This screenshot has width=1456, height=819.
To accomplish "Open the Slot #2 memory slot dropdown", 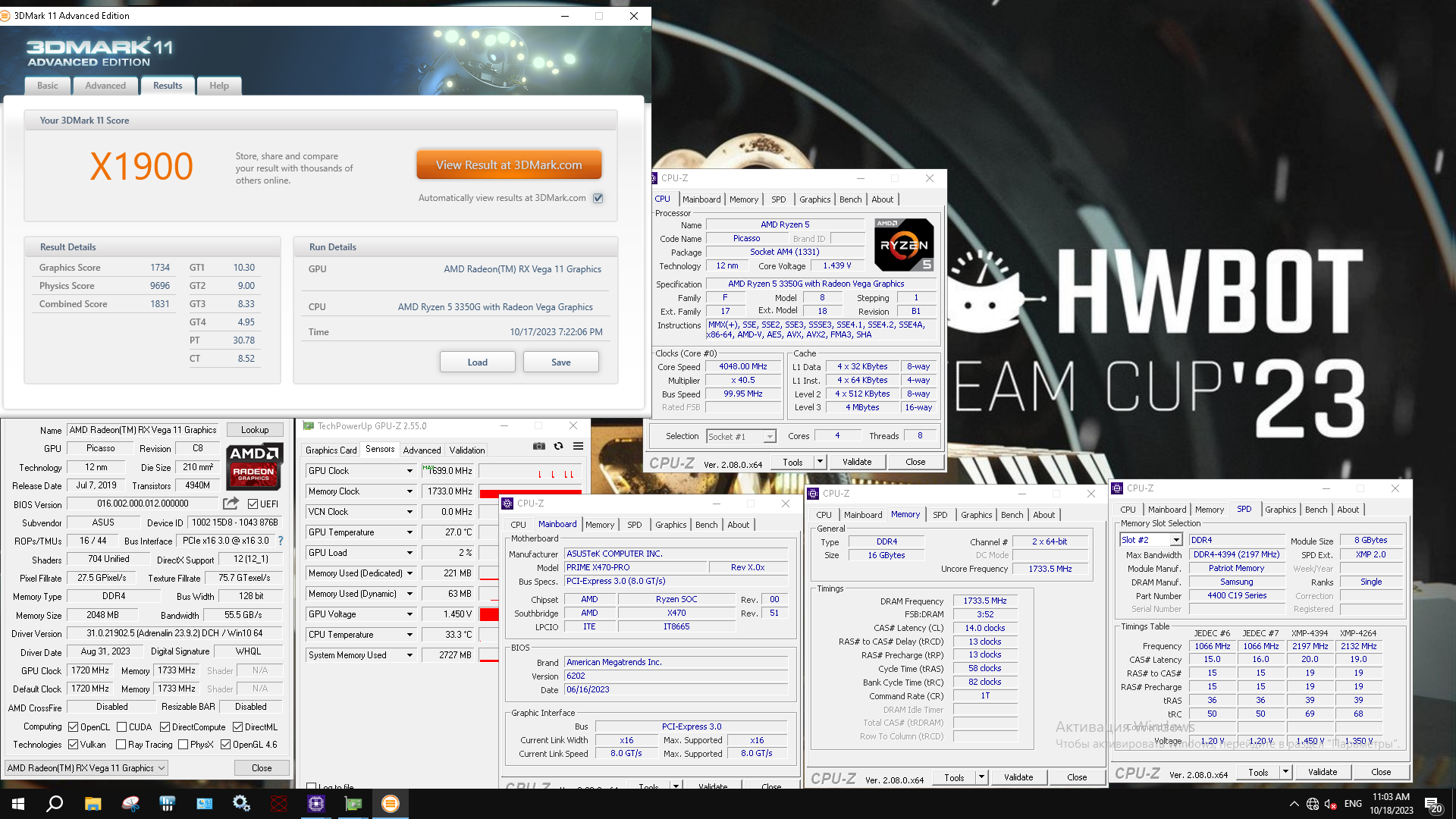I will click(1151, 540).
